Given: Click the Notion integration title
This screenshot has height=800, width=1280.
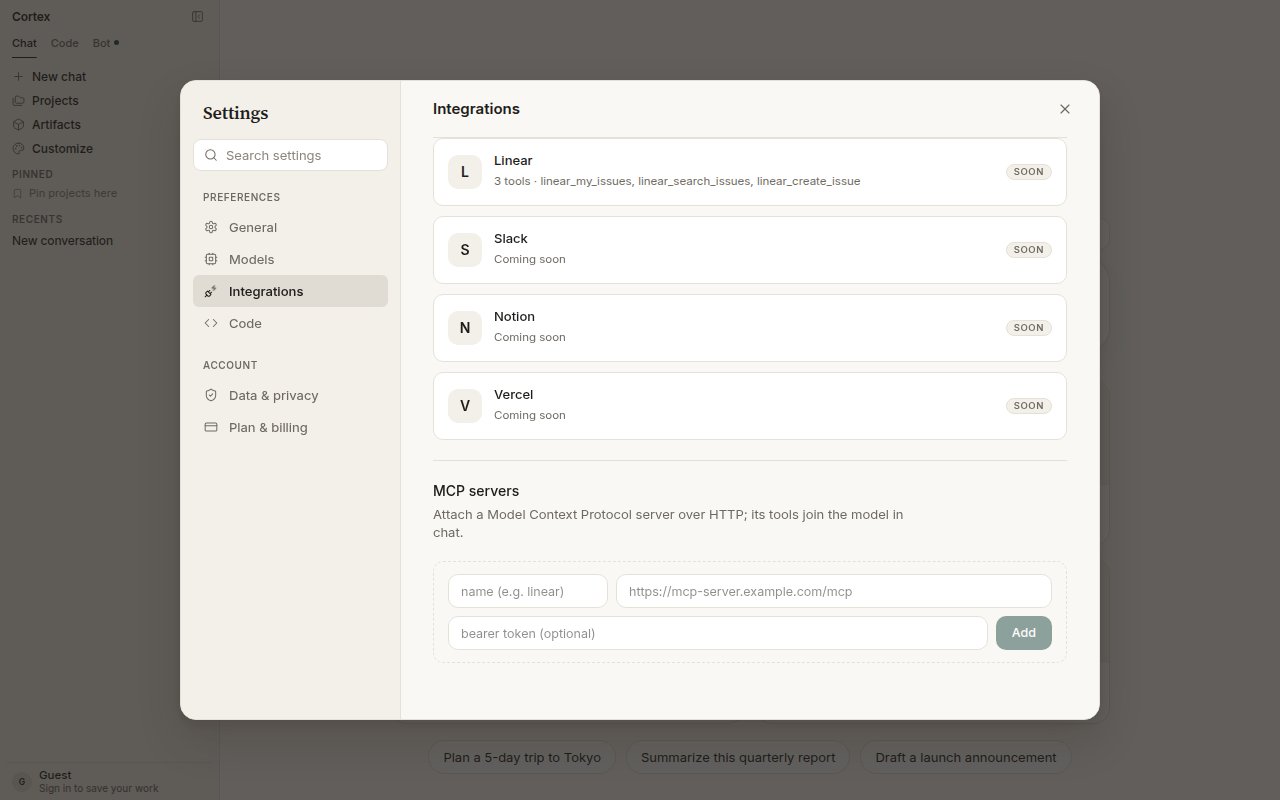Looking at the screenshot, I should point(514,317).
